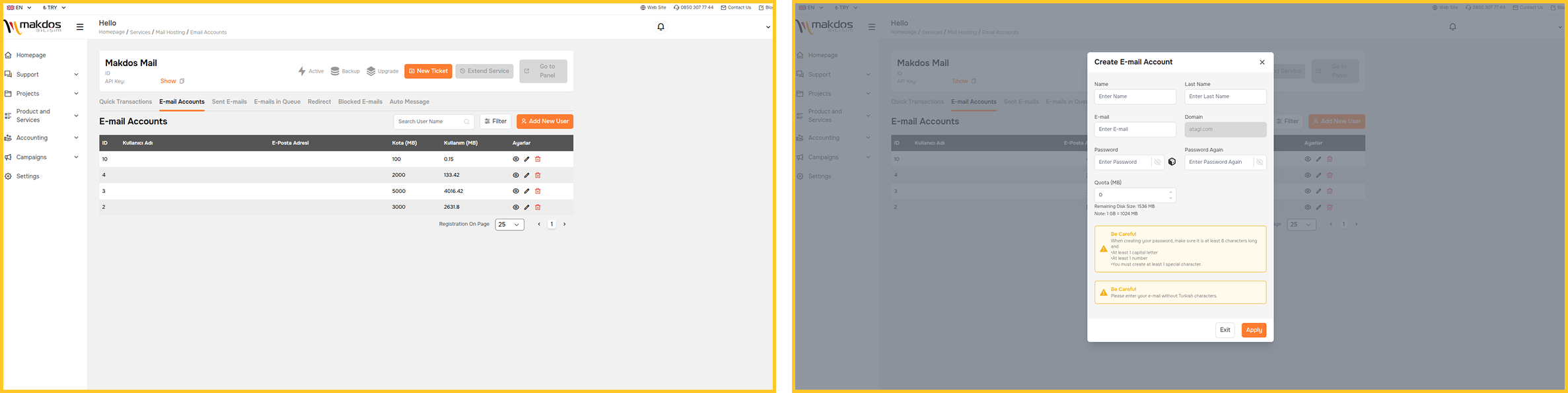Go to next page arrow, left screenshot

pos(564,225)
